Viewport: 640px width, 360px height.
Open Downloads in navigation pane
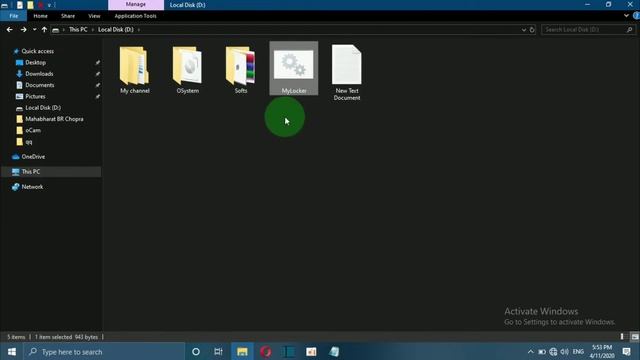(39, 74)
